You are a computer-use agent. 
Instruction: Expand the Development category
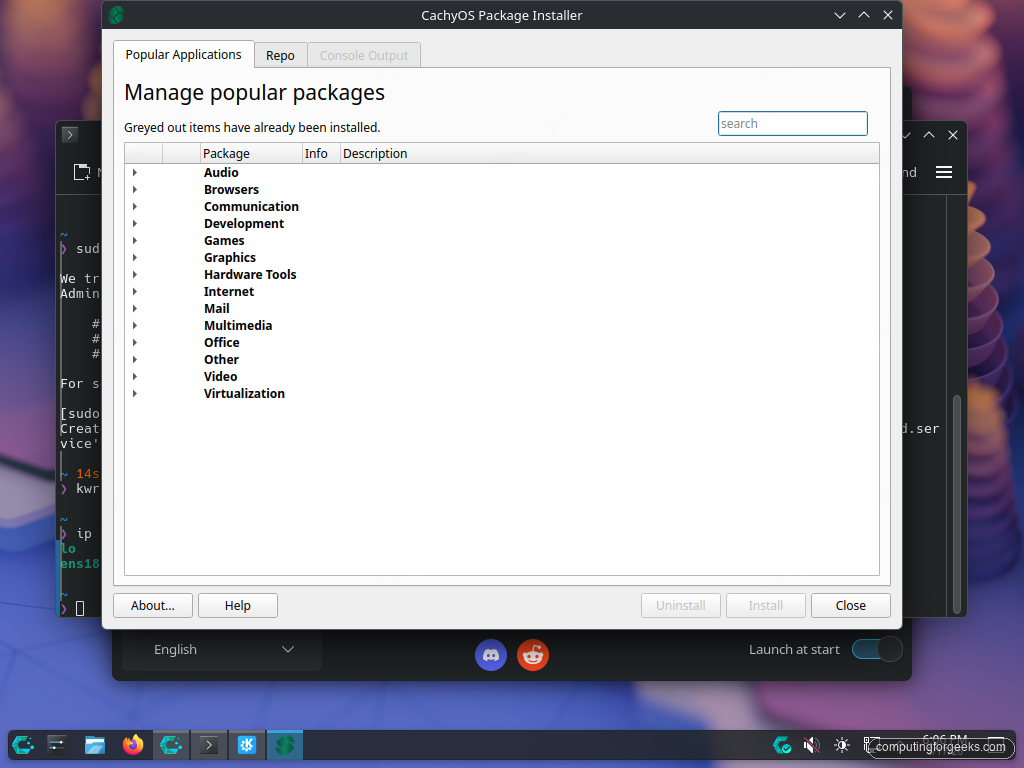[135, 223]
